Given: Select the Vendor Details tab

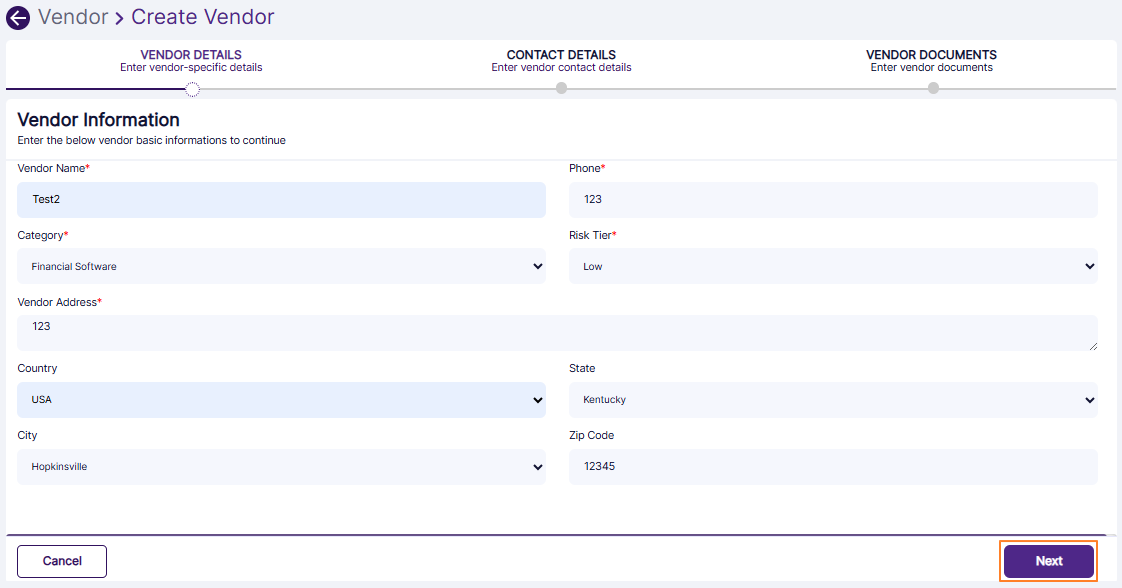Looking at the screenshot, I should click(191, 61).
